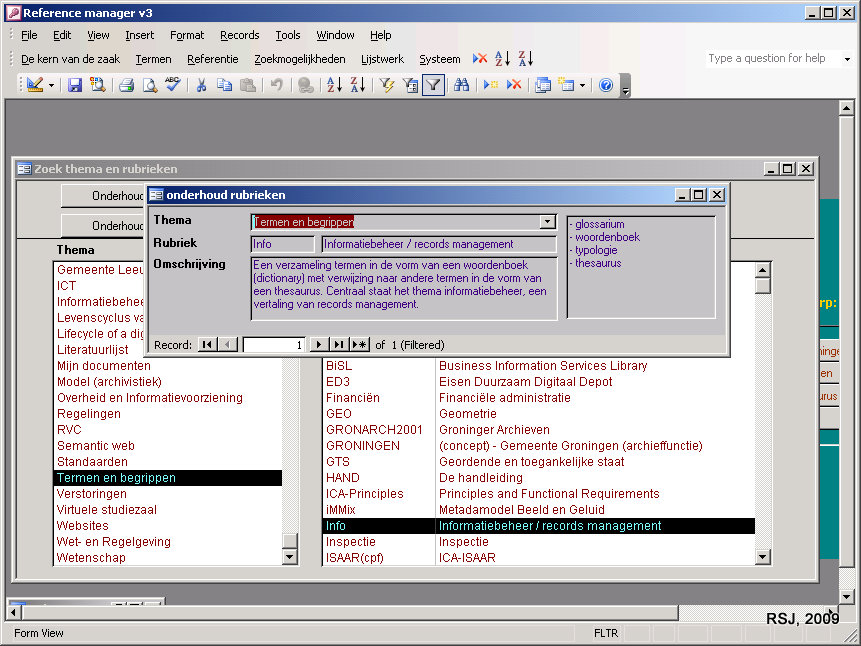
Task: Click the Filter By Selection icon
Action: 387,85
